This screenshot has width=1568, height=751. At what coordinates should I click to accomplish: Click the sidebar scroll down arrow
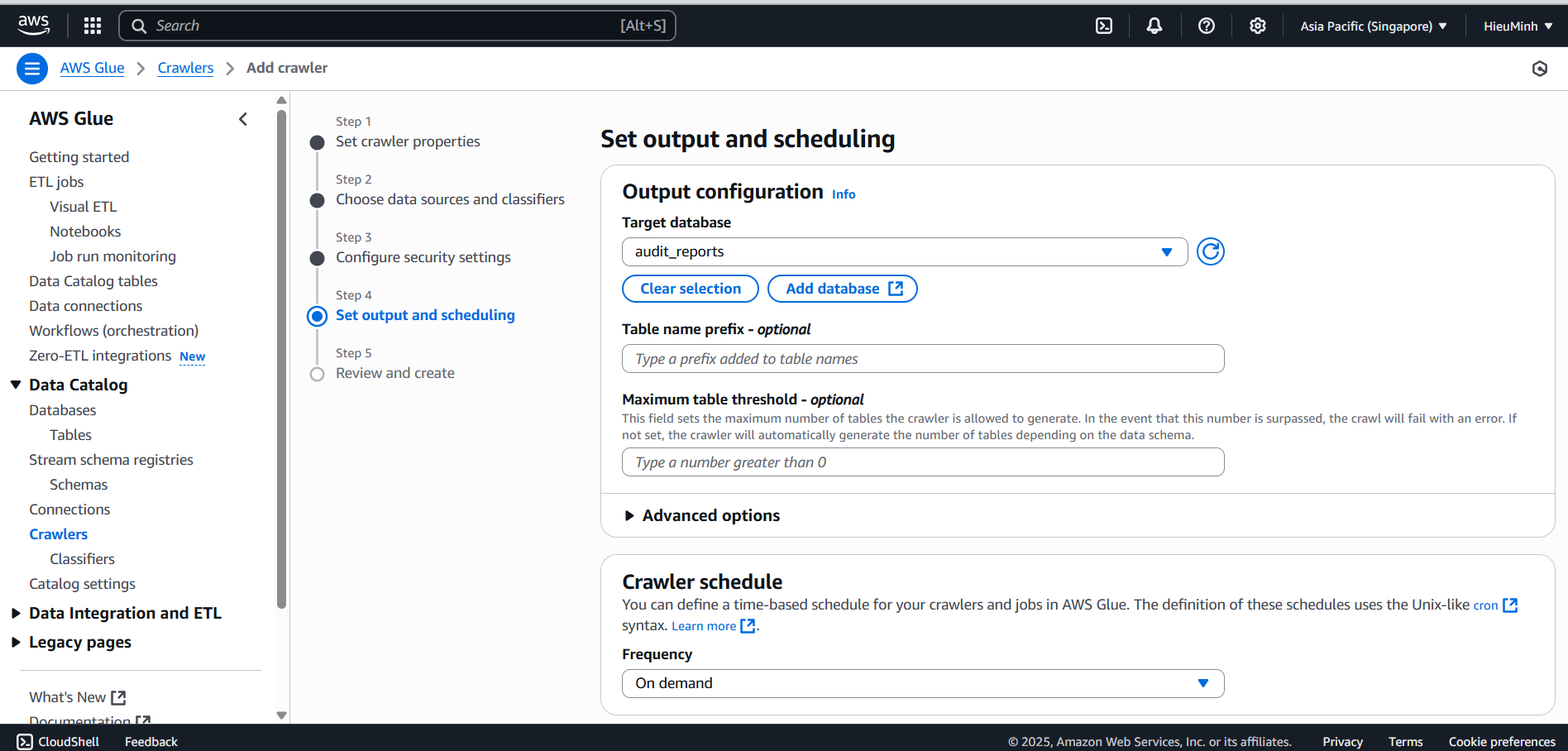pos(281,715)
